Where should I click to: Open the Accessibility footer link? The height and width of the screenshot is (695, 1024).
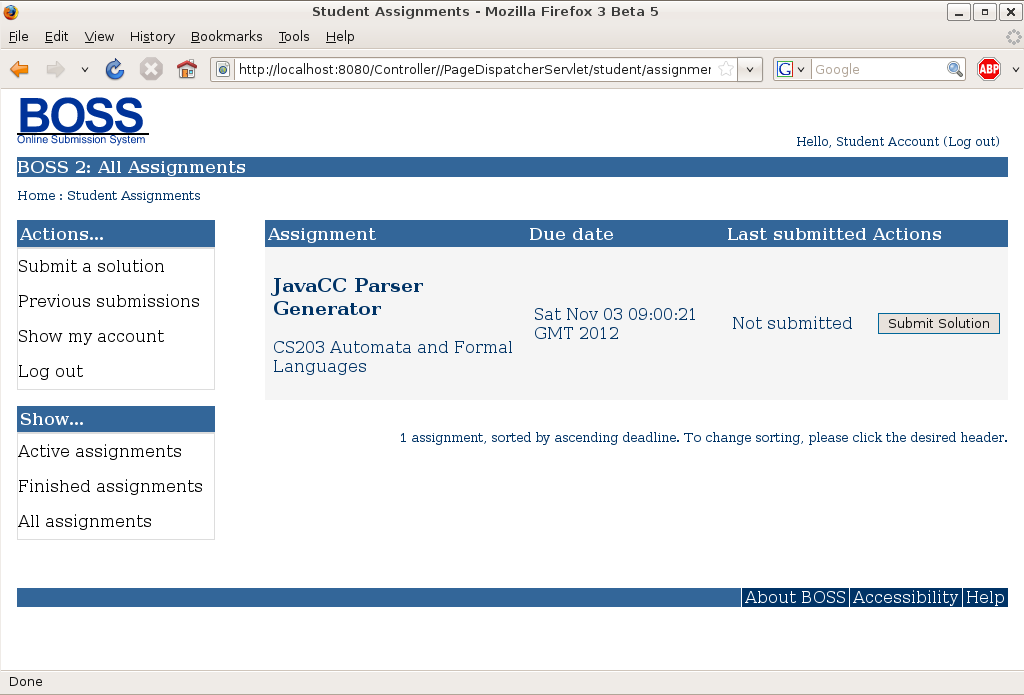tap(905, 597)
